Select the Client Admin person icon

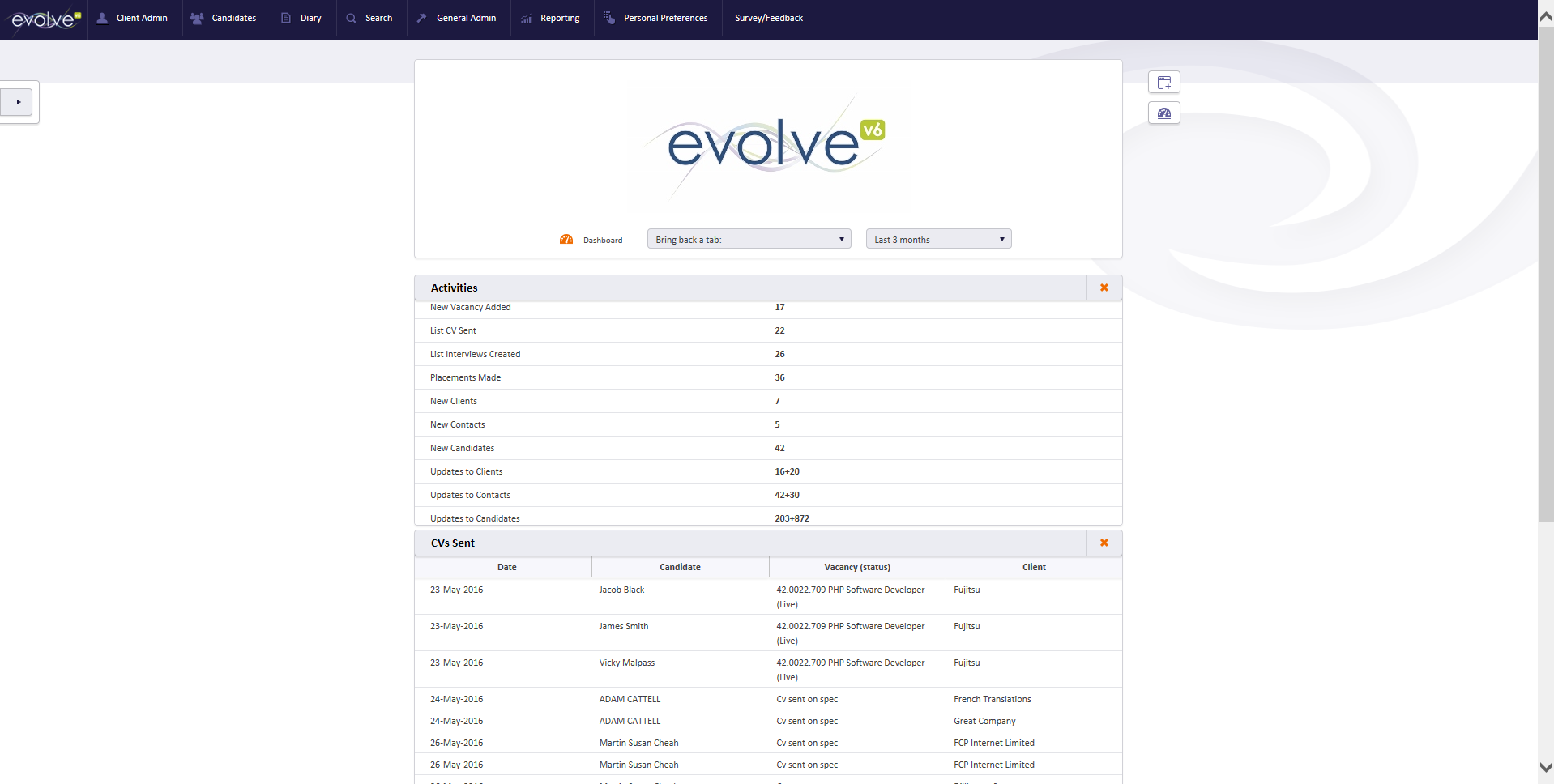101,18
